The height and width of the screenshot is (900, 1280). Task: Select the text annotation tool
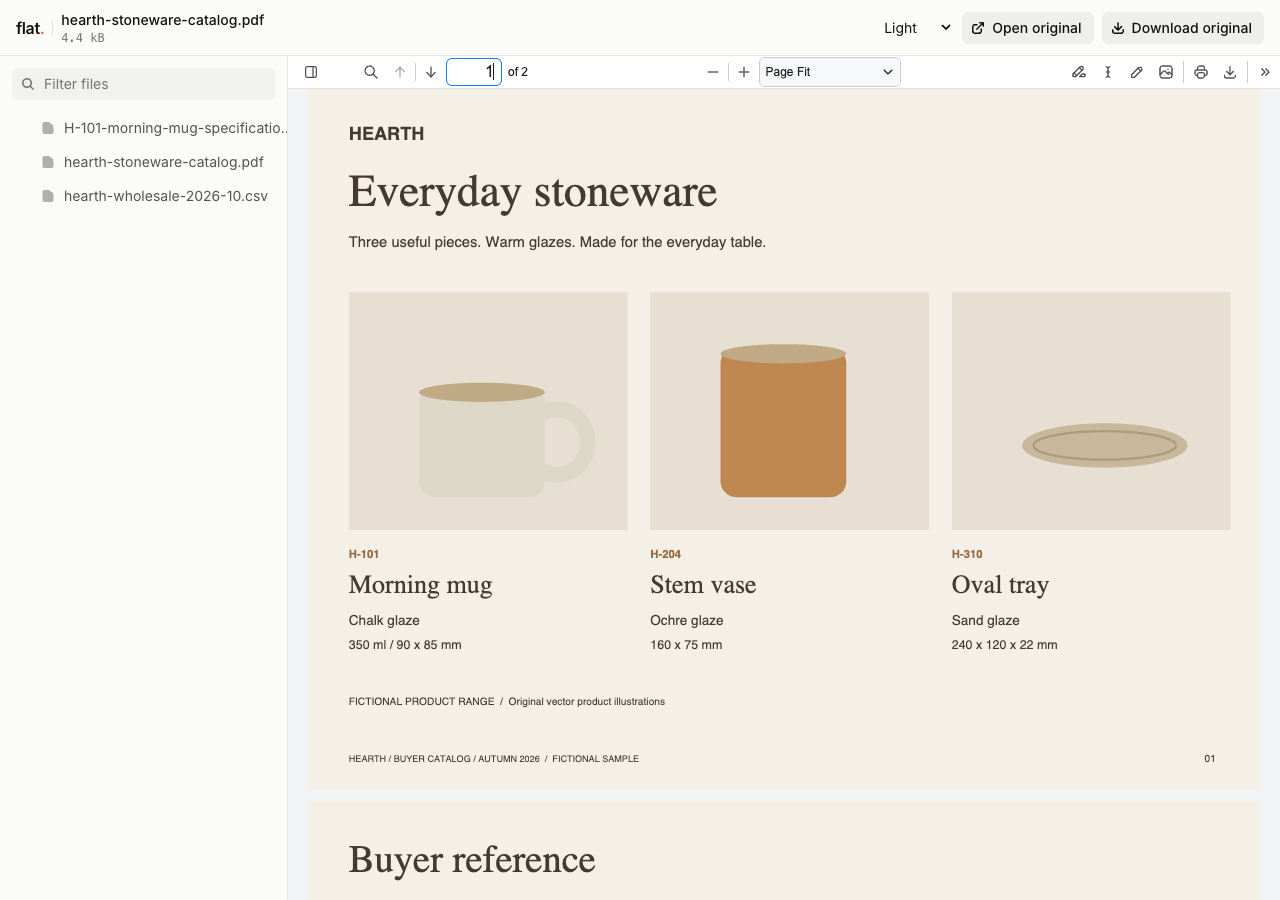1108,72
